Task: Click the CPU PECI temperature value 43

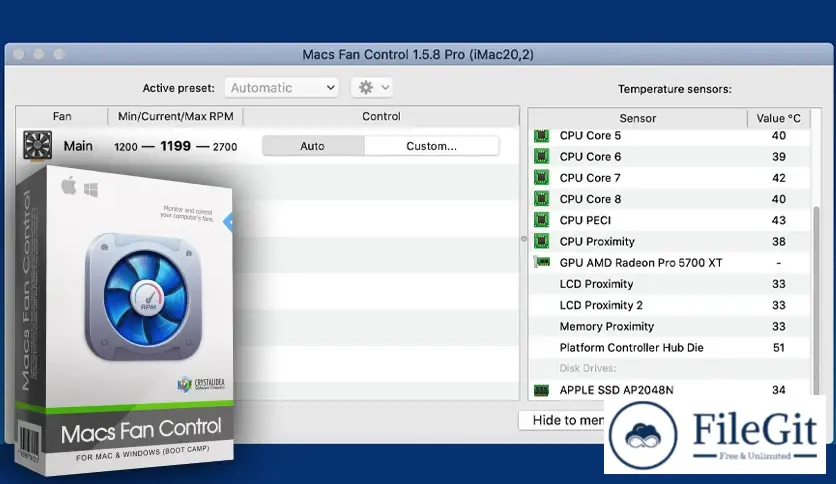Action: pos(778,220)
